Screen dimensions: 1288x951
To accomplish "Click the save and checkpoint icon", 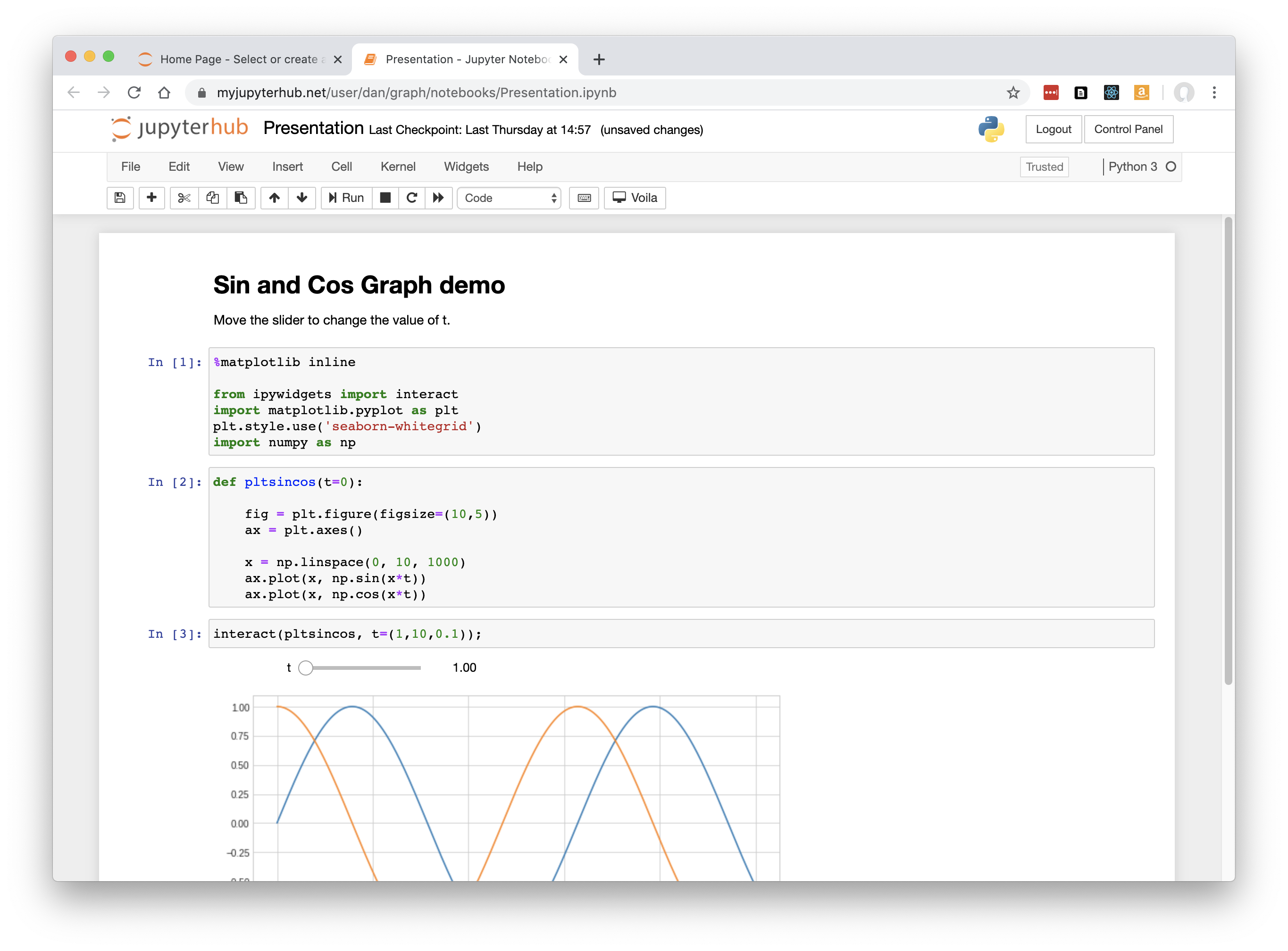I will pyautogui.click(x=120, y=198).
